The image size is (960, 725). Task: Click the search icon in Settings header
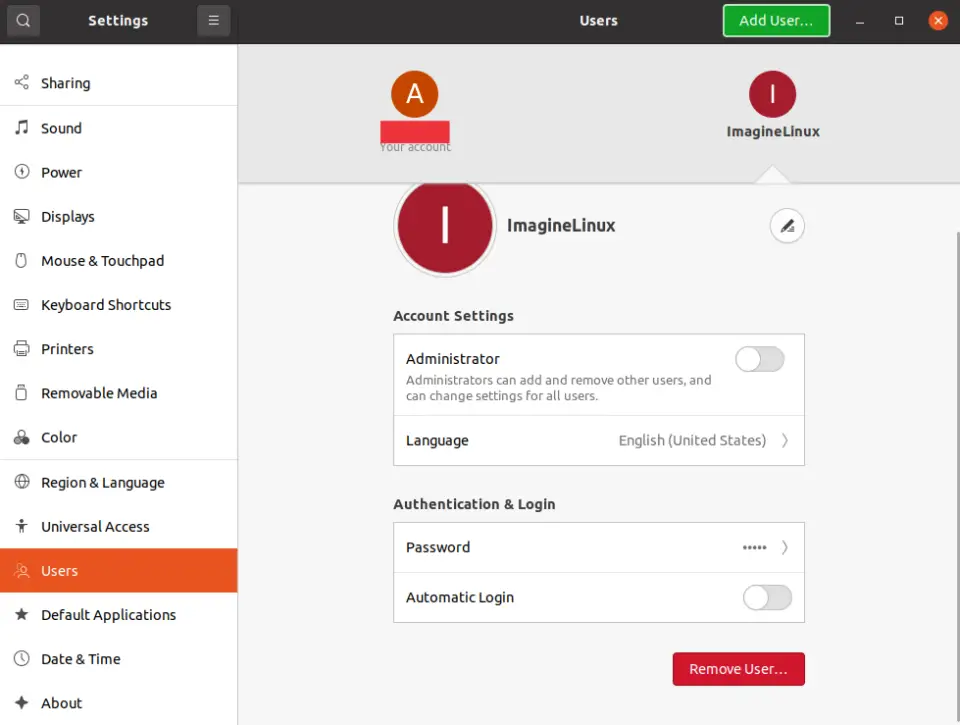tap(23, 20)
